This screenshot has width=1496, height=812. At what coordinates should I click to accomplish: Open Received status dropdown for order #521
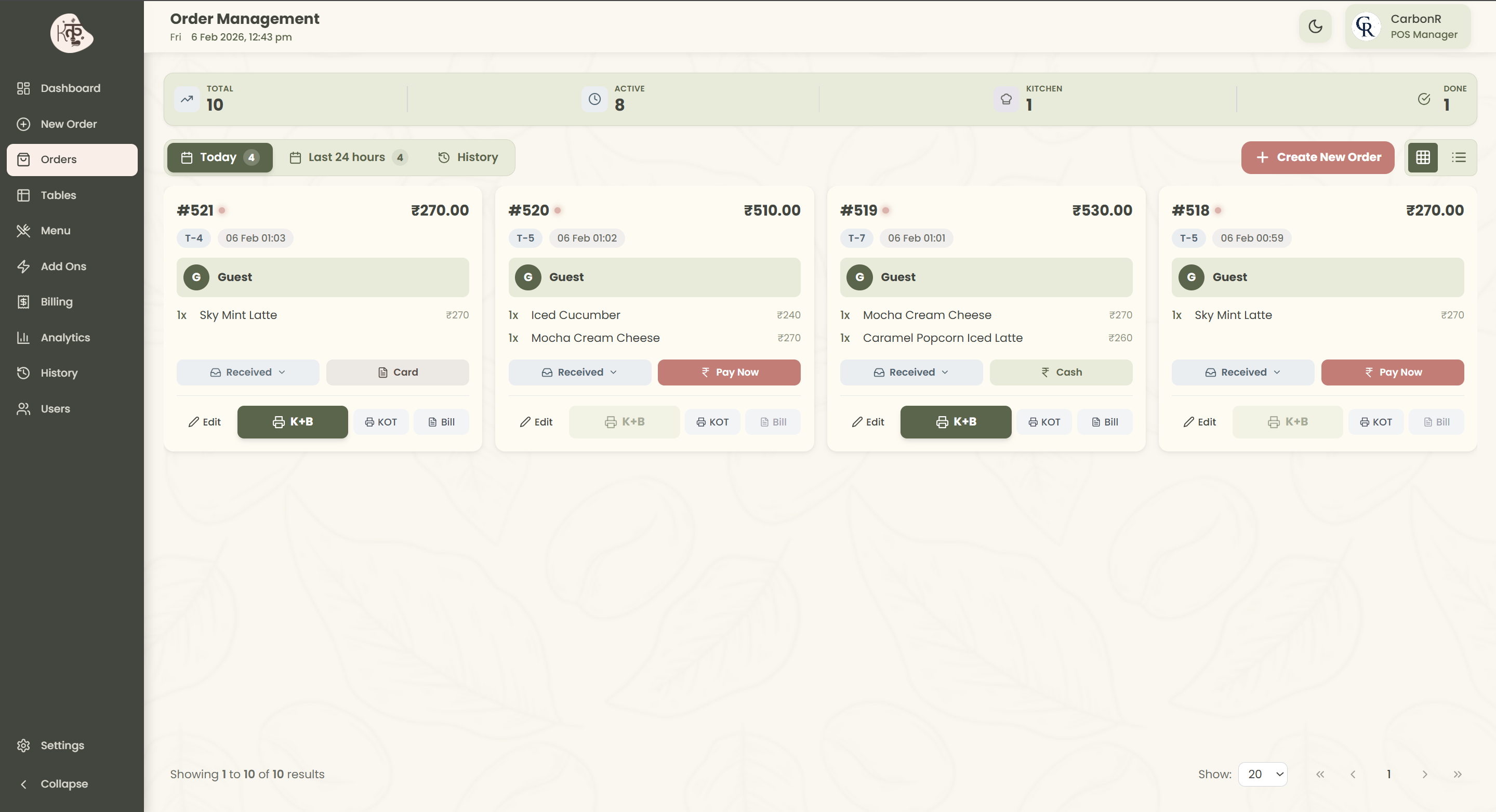pyautogui.click(x=247, y=372)
